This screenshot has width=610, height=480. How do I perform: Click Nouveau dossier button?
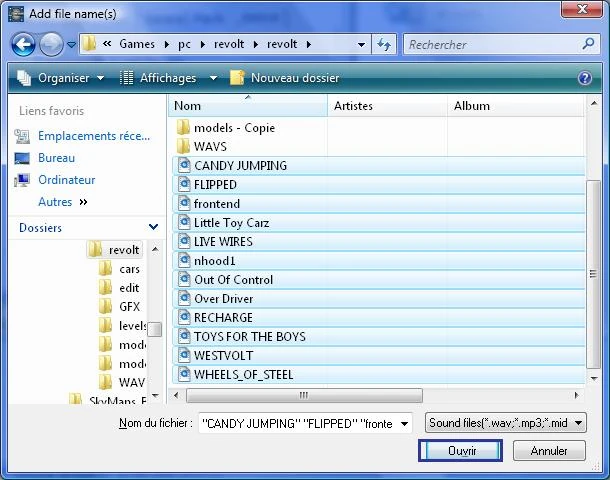285,78
